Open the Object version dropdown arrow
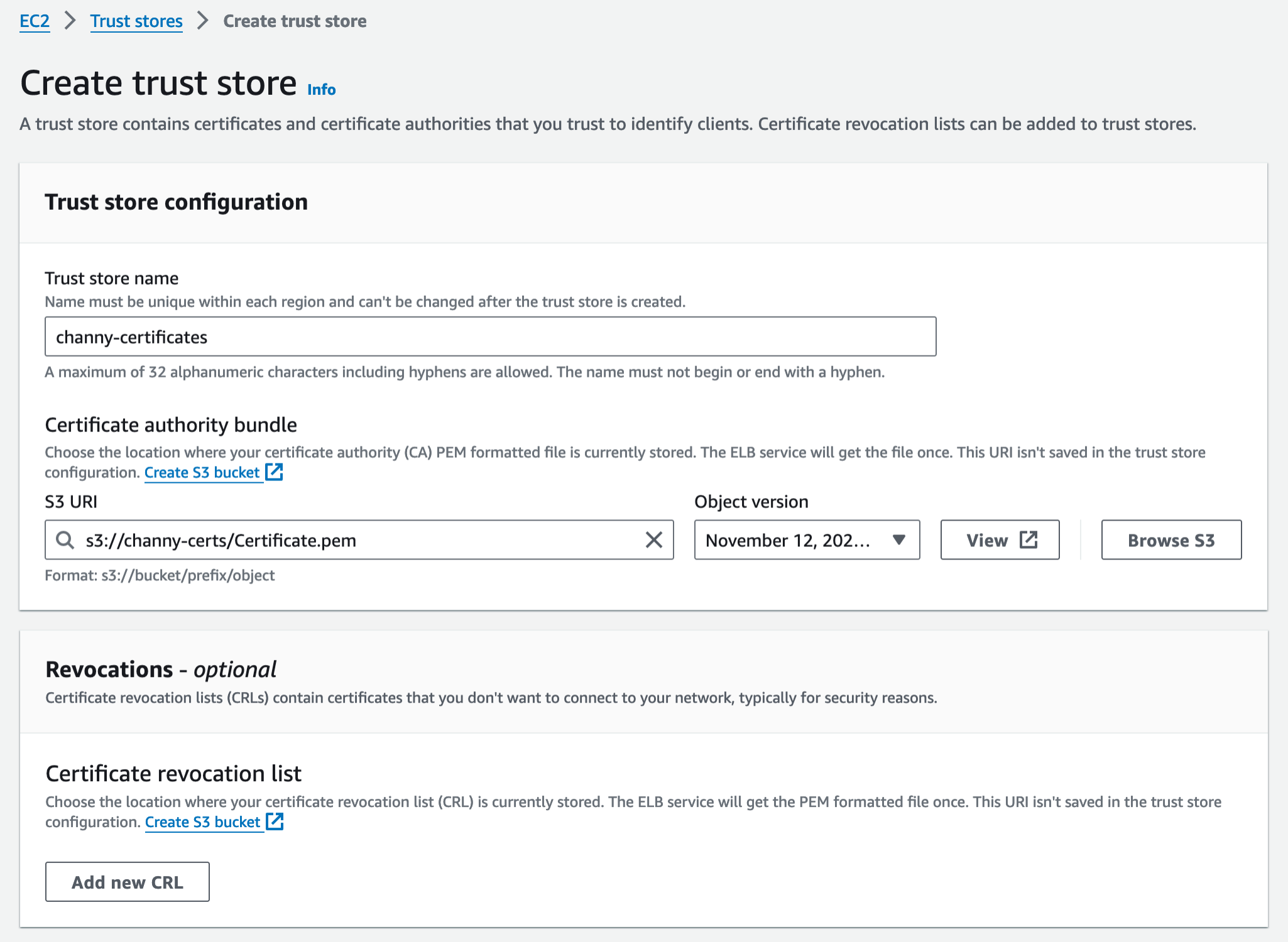This screenshot has height=942, width=1288. pos(898,539)
